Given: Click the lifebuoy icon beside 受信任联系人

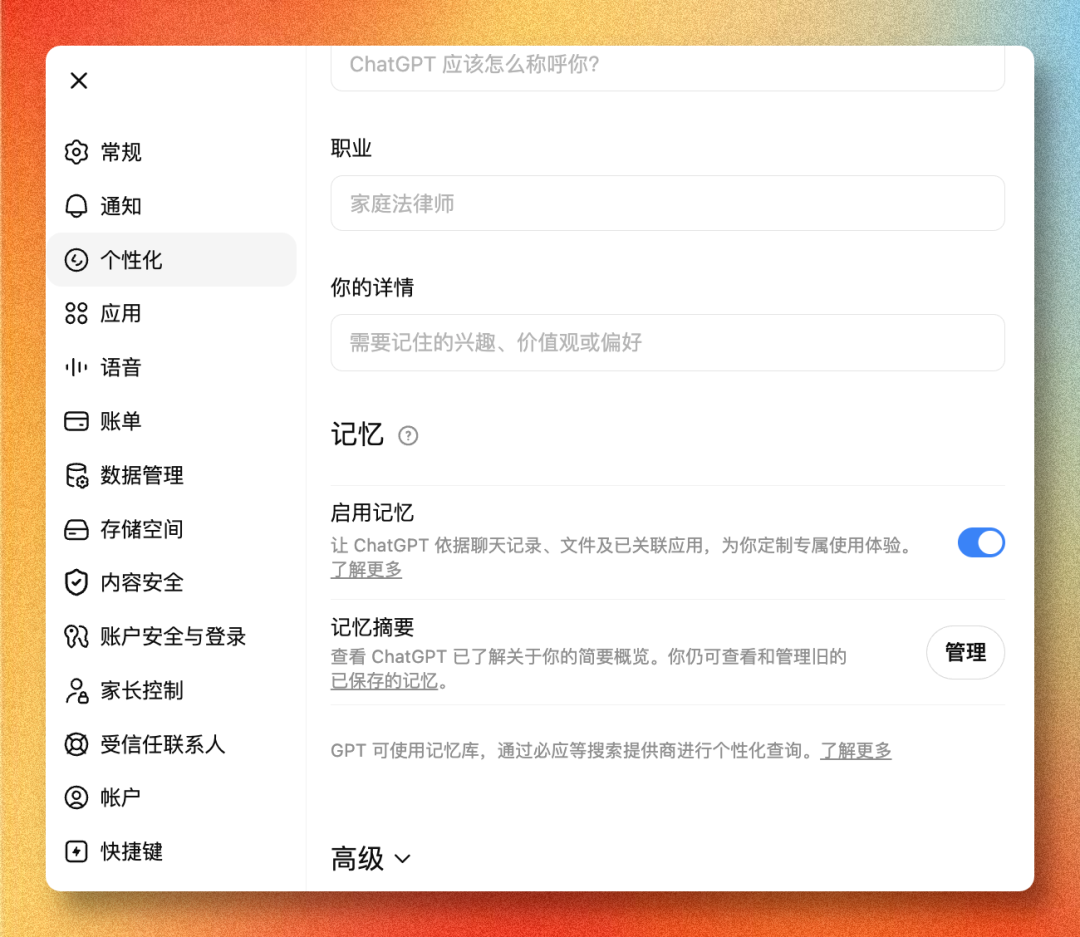Looking at the screenshot, I should click(x=76, y=744).
